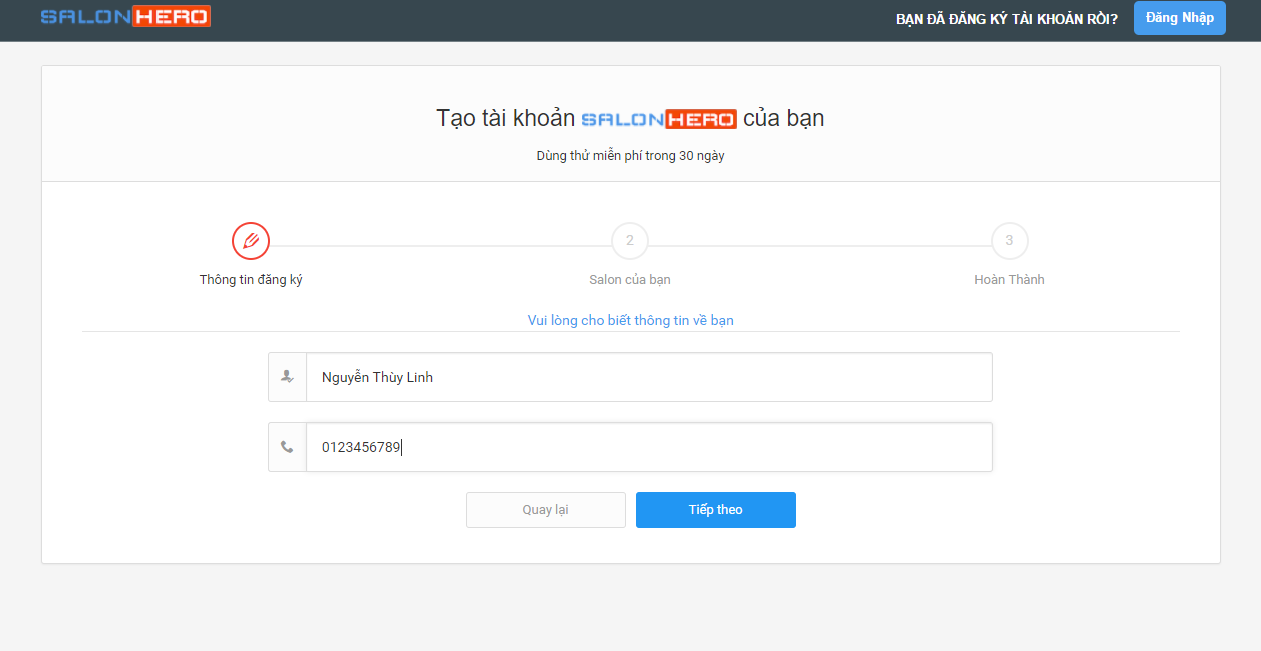
Task: Click the 'Salon của bạn' step label
Action: click(x=630, y=280)
